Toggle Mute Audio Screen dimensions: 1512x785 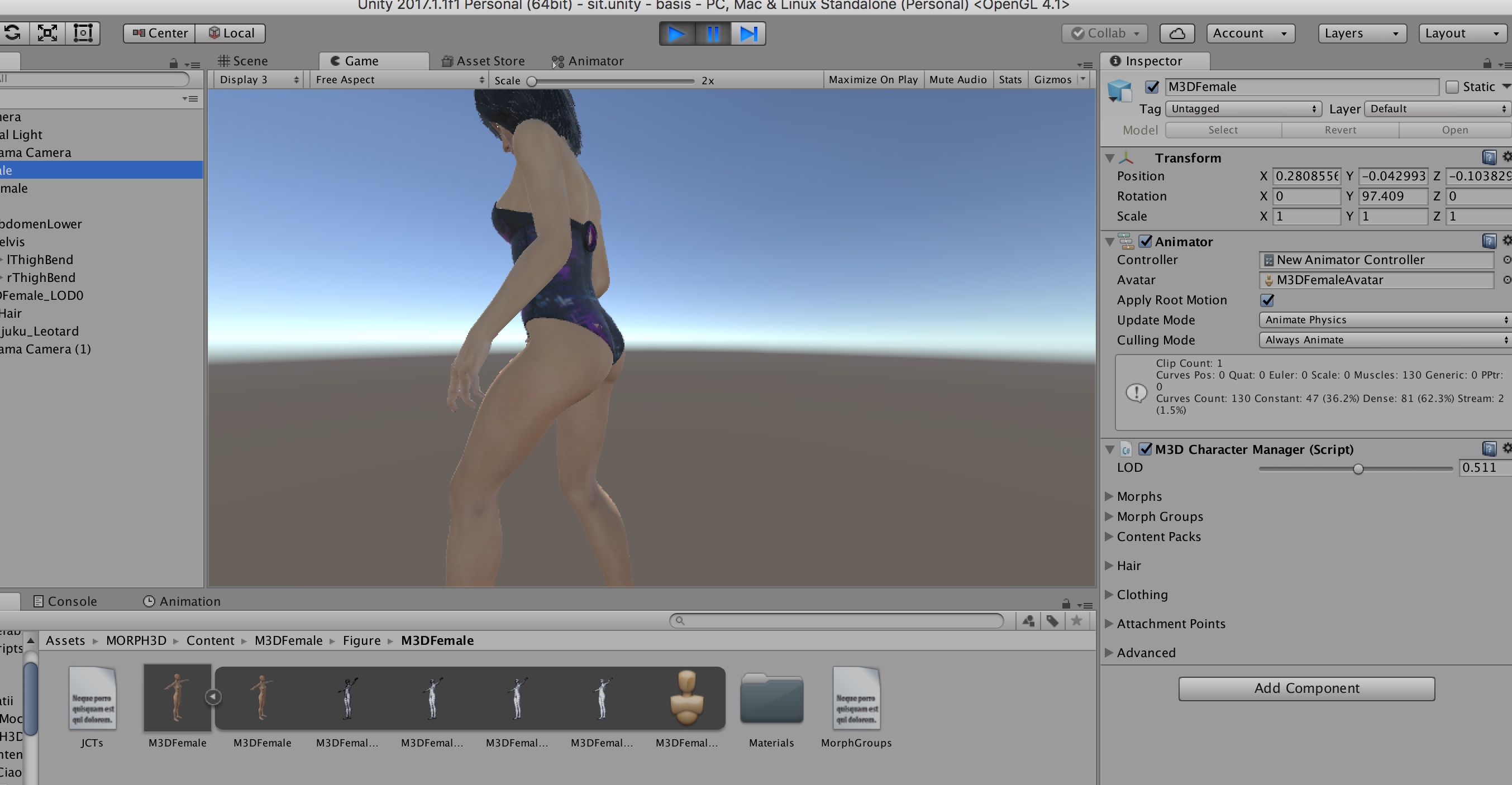[x=958, y=80]
